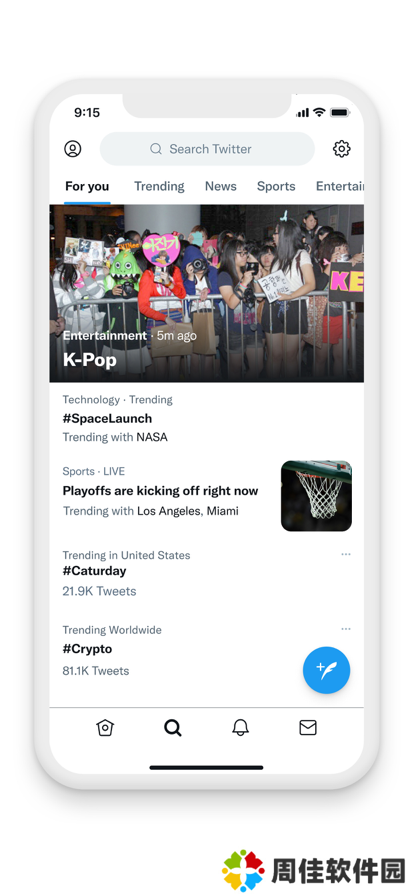
Task: Select the For you tab
Action: [x=87, y=186]
